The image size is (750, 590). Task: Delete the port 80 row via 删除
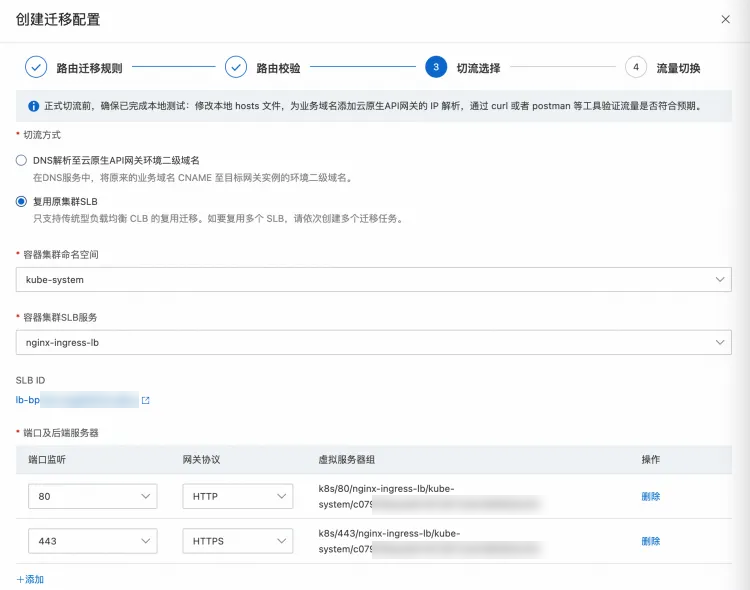coord(651,496)
